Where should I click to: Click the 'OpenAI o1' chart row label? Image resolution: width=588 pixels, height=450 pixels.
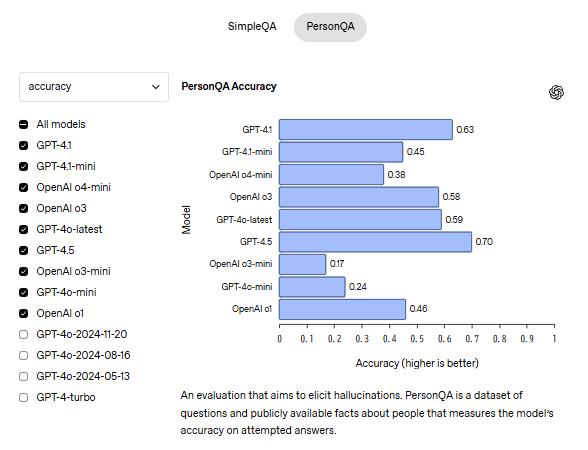tap(252, 309)
